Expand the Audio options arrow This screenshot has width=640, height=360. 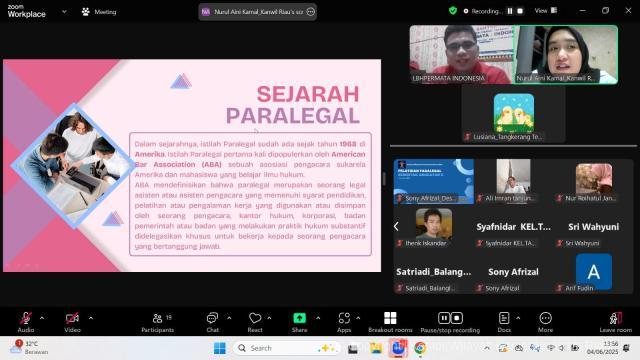click(42, 318)
